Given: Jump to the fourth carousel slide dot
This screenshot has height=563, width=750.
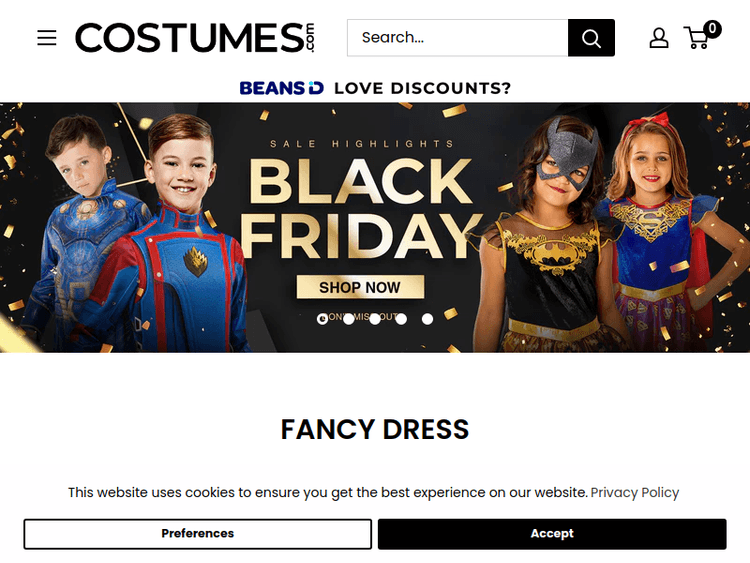Looking at the screenshot, I should [401, 319].
